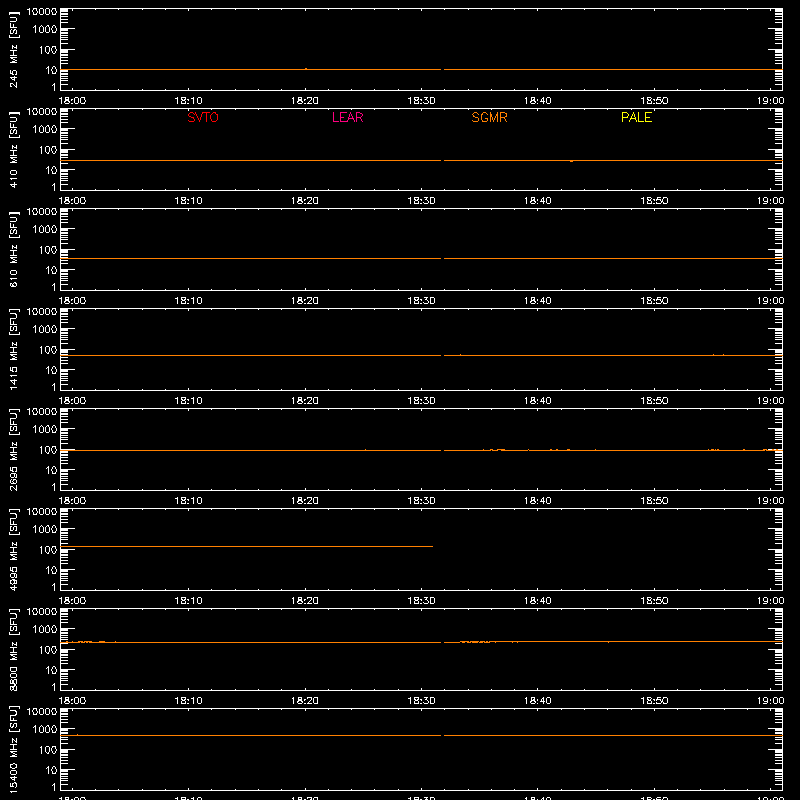Click the SGMR station label
This screenshot has height=800, width=800.
[x=489, y=117]
